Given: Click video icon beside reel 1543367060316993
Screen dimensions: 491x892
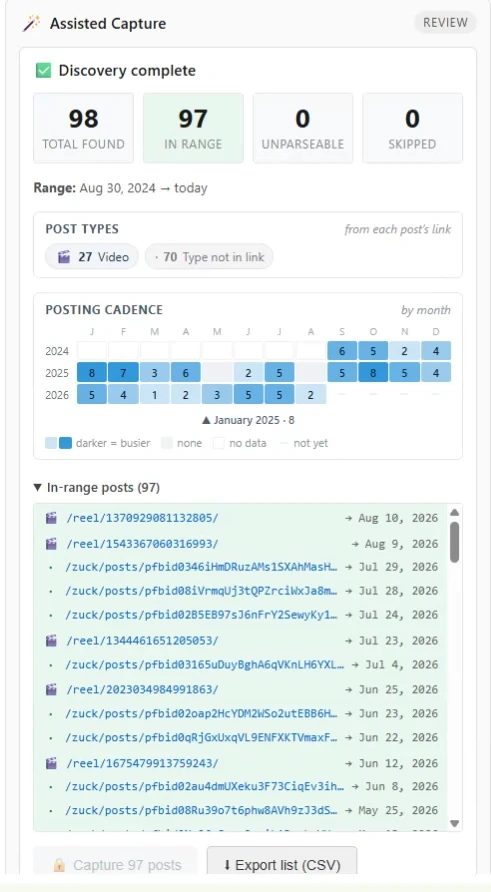Looking at the screenshot, I should click(x=51, y=544).
